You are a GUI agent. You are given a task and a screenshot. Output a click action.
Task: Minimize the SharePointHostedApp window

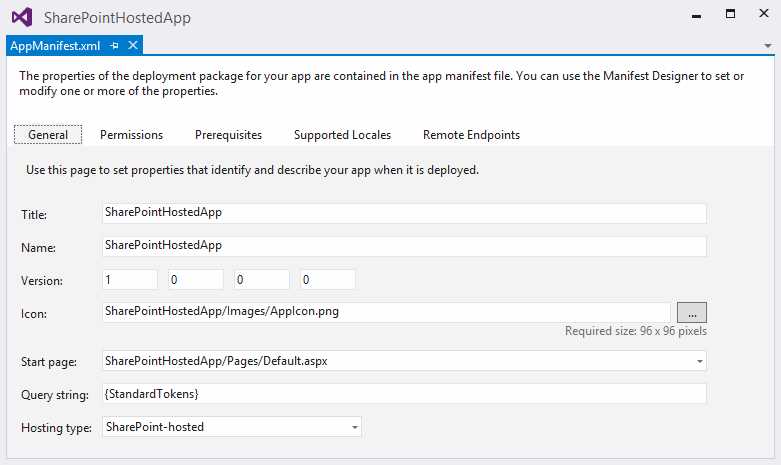point(696,16)
